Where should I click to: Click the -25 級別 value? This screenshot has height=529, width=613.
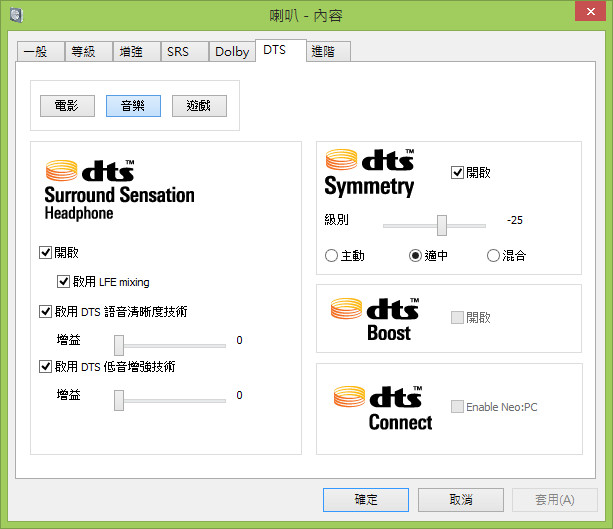click(x=515, y=220)
